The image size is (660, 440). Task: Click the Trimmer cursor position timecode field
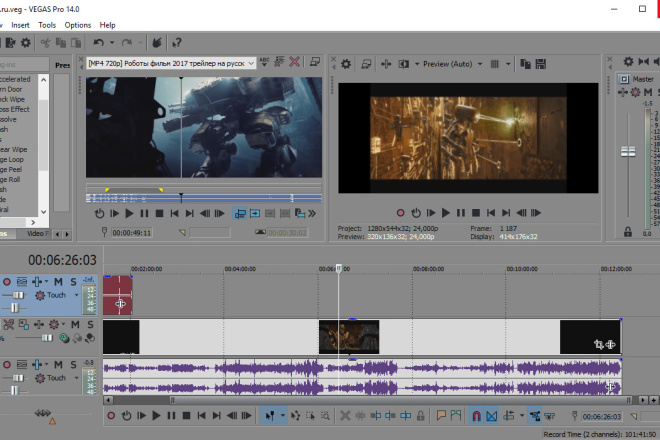click(x=132, y=232)
